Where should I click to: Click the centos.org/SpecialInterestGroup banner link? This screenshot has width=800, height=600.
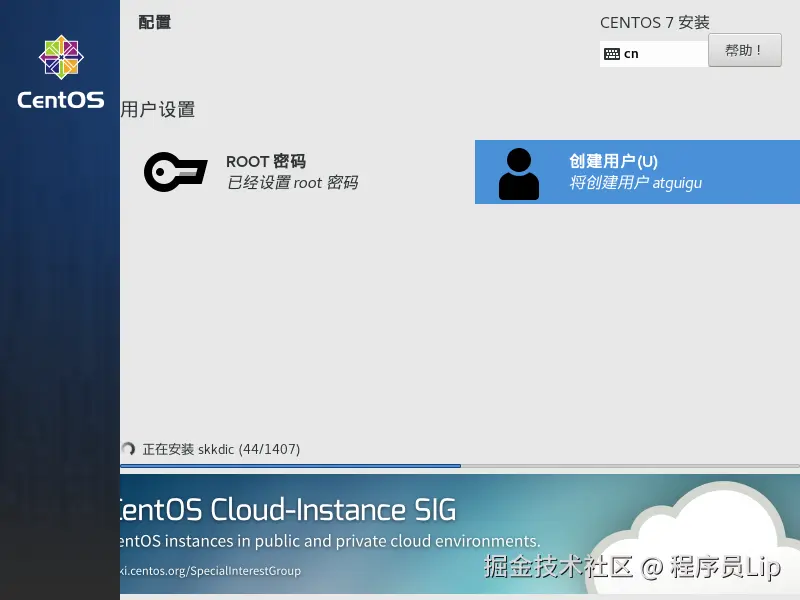point(210,571)
